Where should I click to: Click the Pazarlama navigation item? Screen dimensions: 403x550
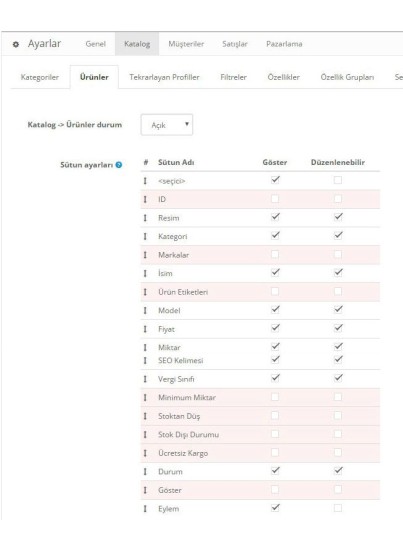[x=284, y=44]
